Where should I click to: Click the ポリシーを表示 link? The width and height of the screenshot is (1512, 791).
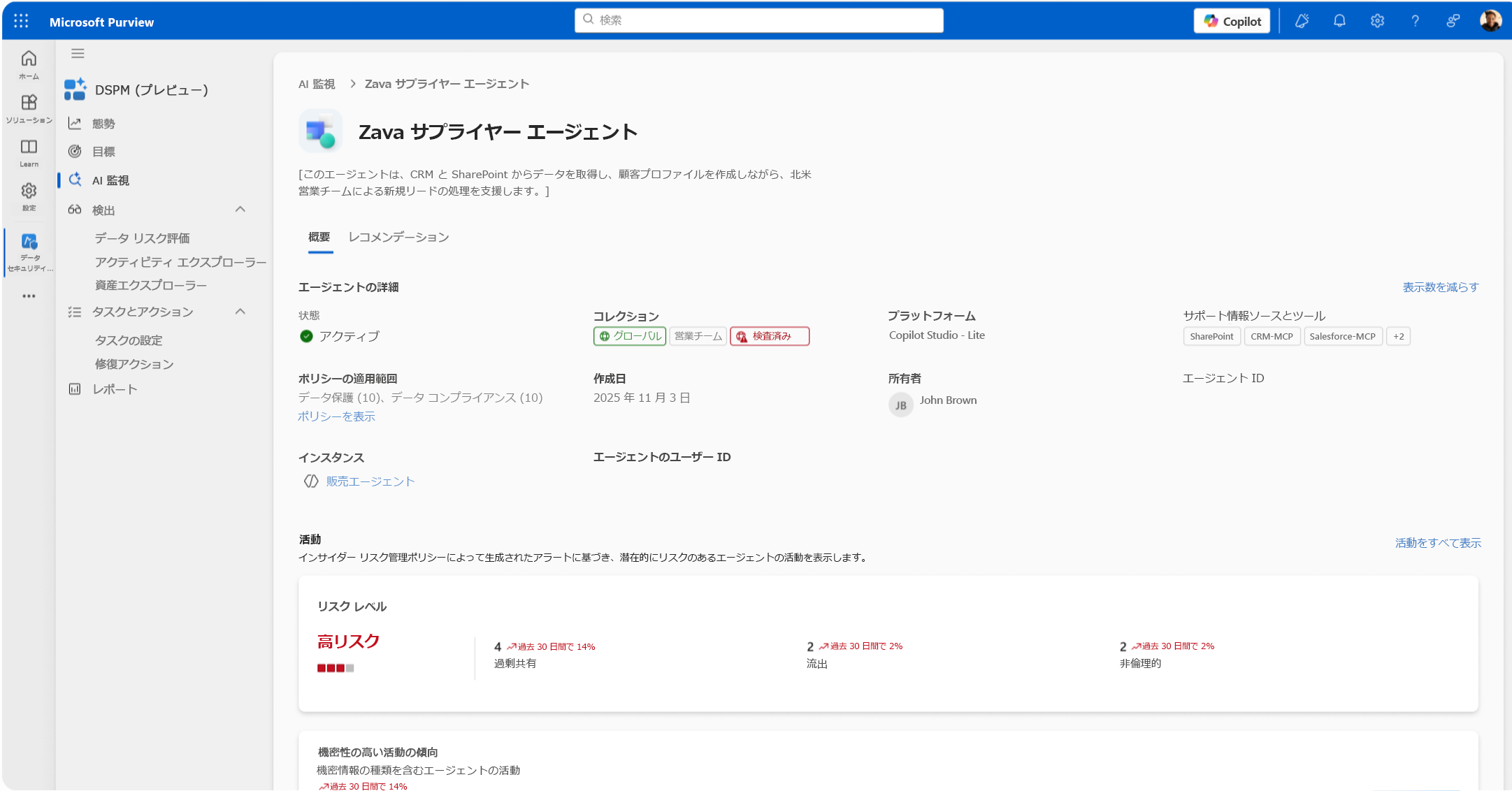click(337, 416)
